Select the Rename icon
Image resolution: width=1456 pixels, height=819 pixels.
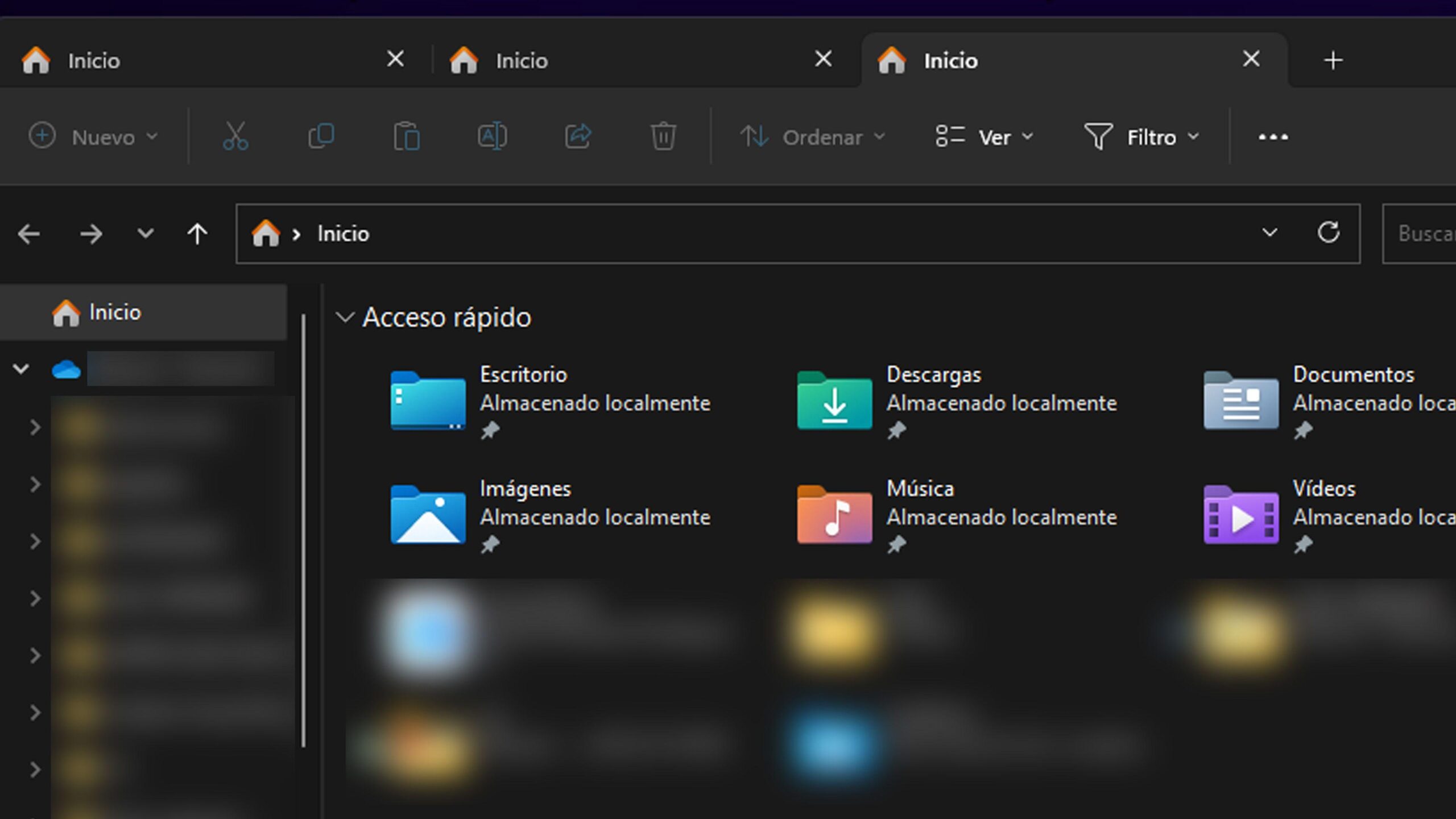coord(492,136)
